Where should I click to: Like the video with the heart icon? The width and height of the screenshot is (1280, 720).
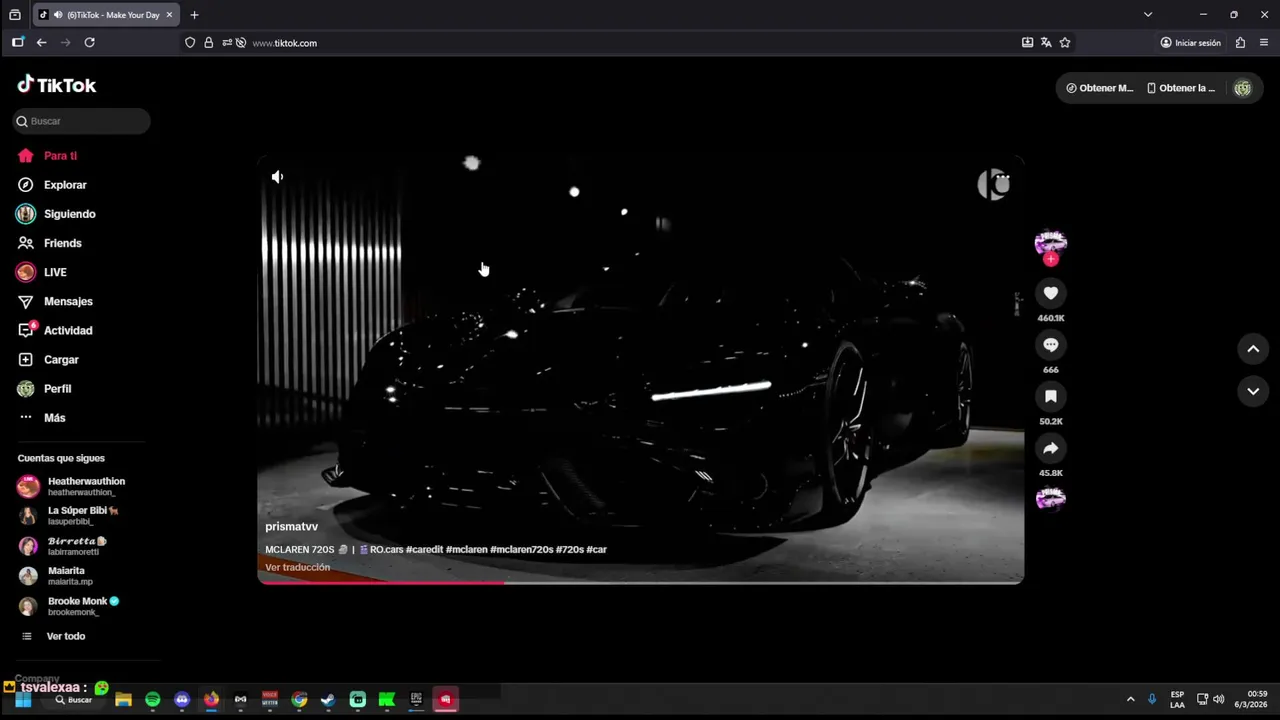[1050, 293]
